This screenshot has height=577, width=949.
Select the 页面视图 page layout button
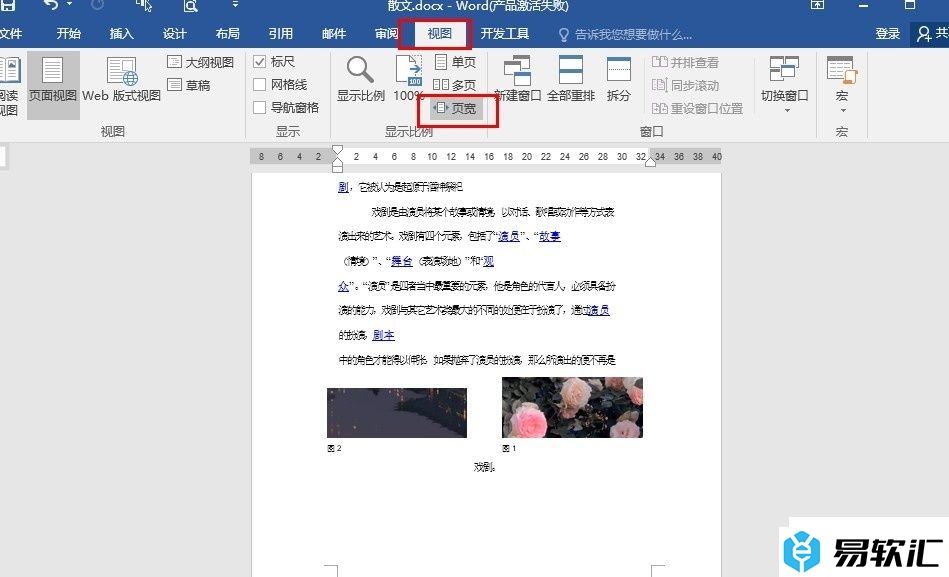pos(53,85)
